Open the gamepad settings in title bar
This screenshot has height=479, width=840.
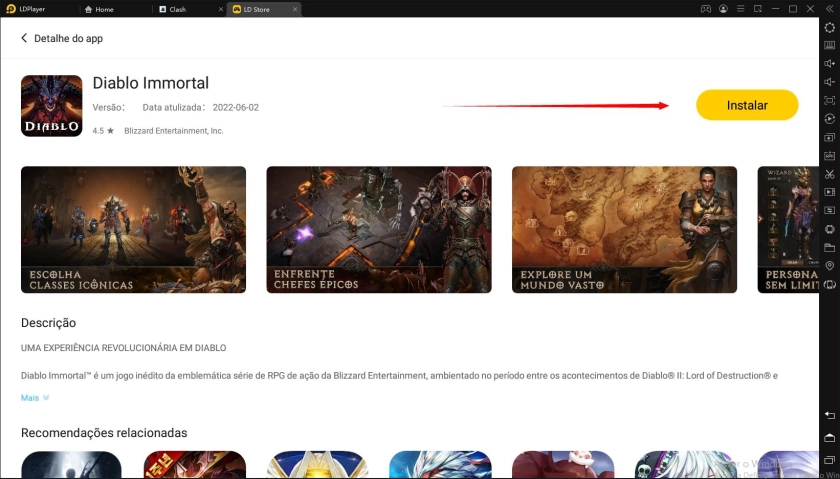click(x=705, y=9)
